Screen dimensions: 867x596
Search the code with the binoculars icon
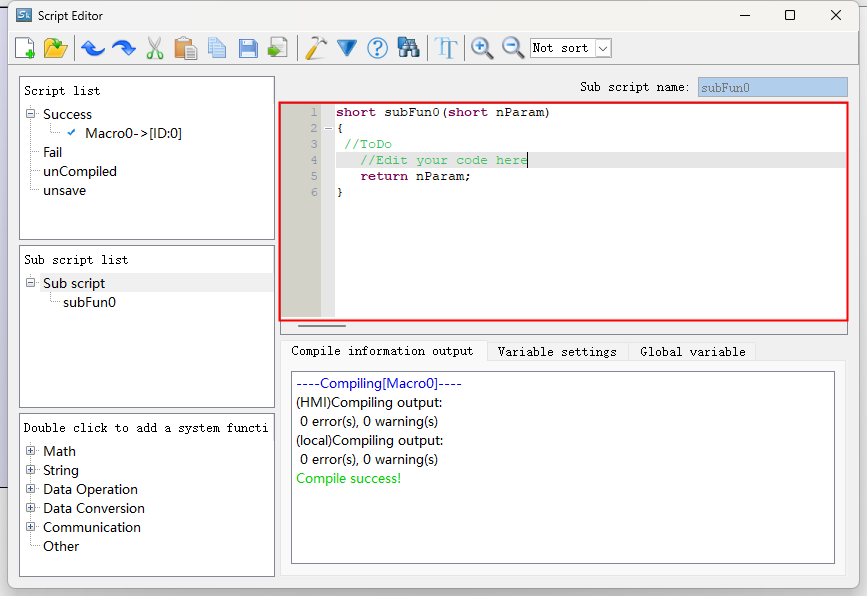click(408, 48)
